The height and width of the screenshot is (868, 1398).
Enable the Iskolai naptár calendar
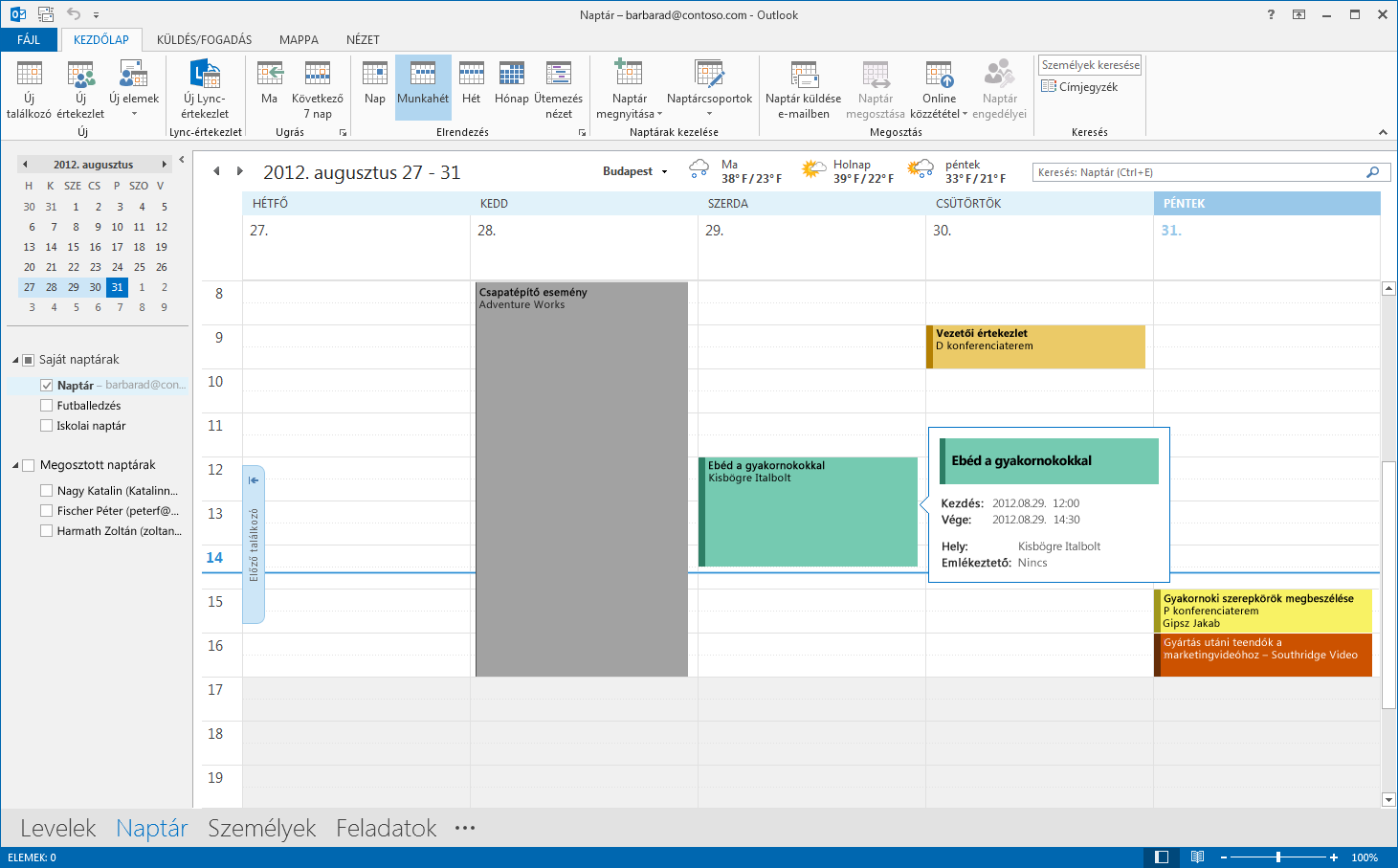47,426
